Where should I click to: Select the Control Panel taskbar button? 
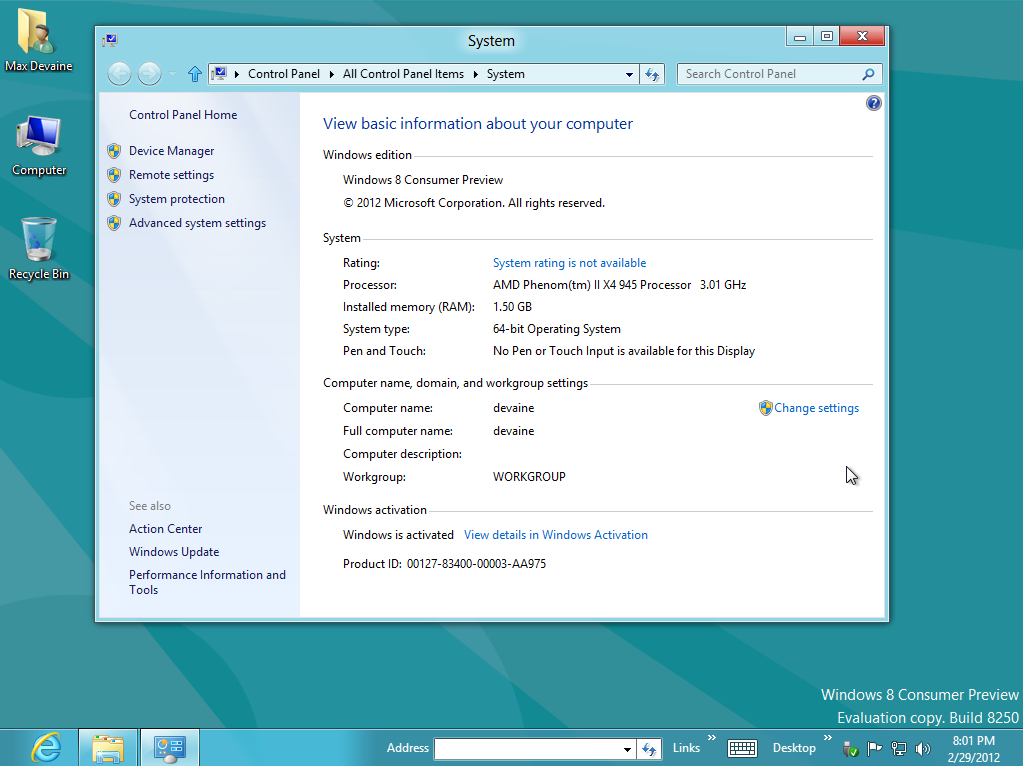170,748
